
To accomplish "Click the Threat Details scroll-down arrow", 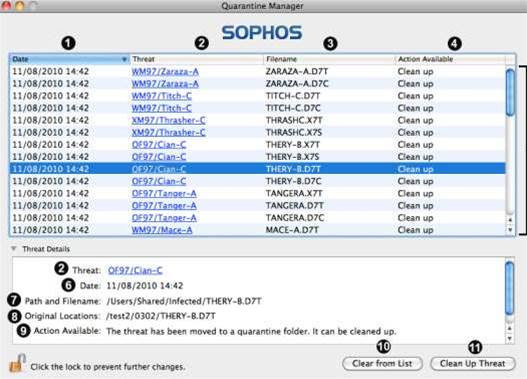I will coord(510,338).
